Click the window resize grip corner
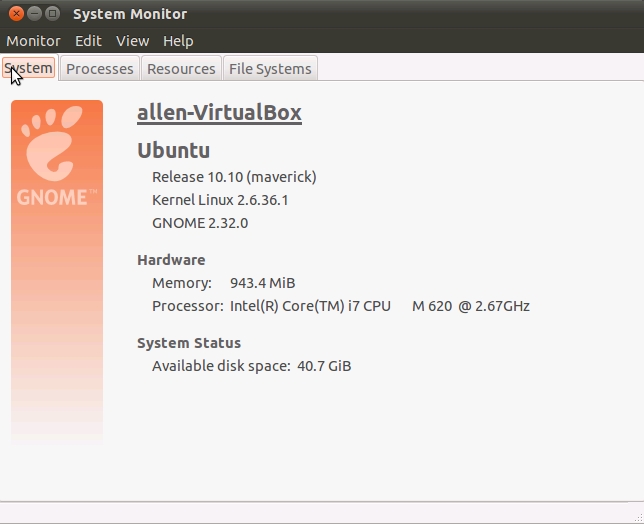This screenshot has width=644, height=524. coord(639,519)
